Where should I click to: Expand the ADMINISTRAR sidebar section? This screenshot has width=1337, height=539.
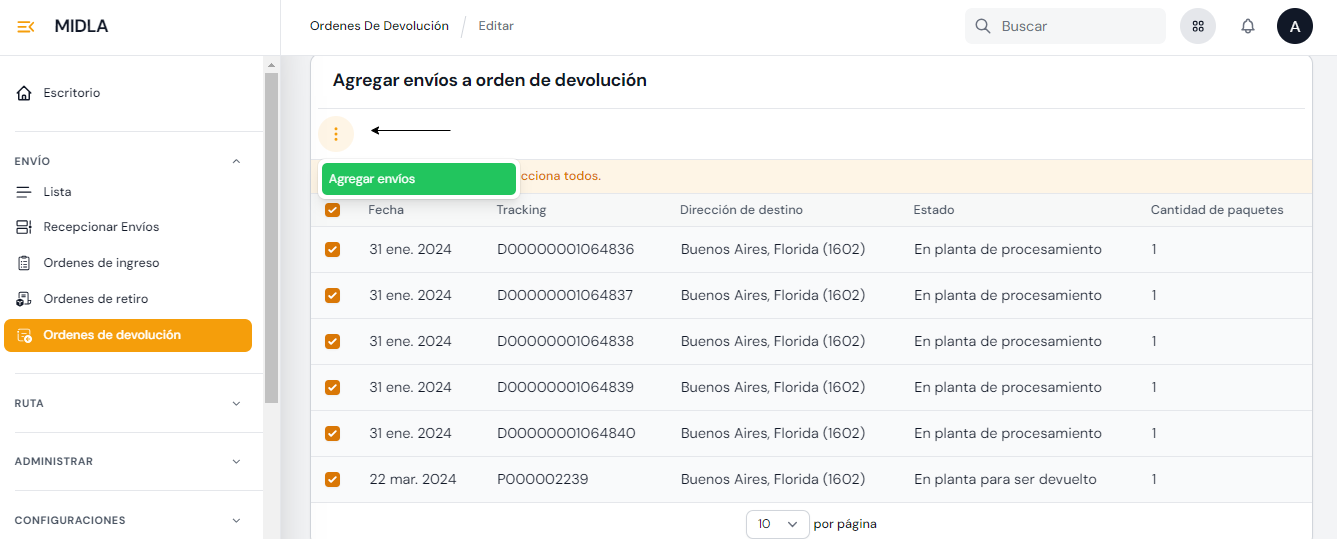click(236, 462)
